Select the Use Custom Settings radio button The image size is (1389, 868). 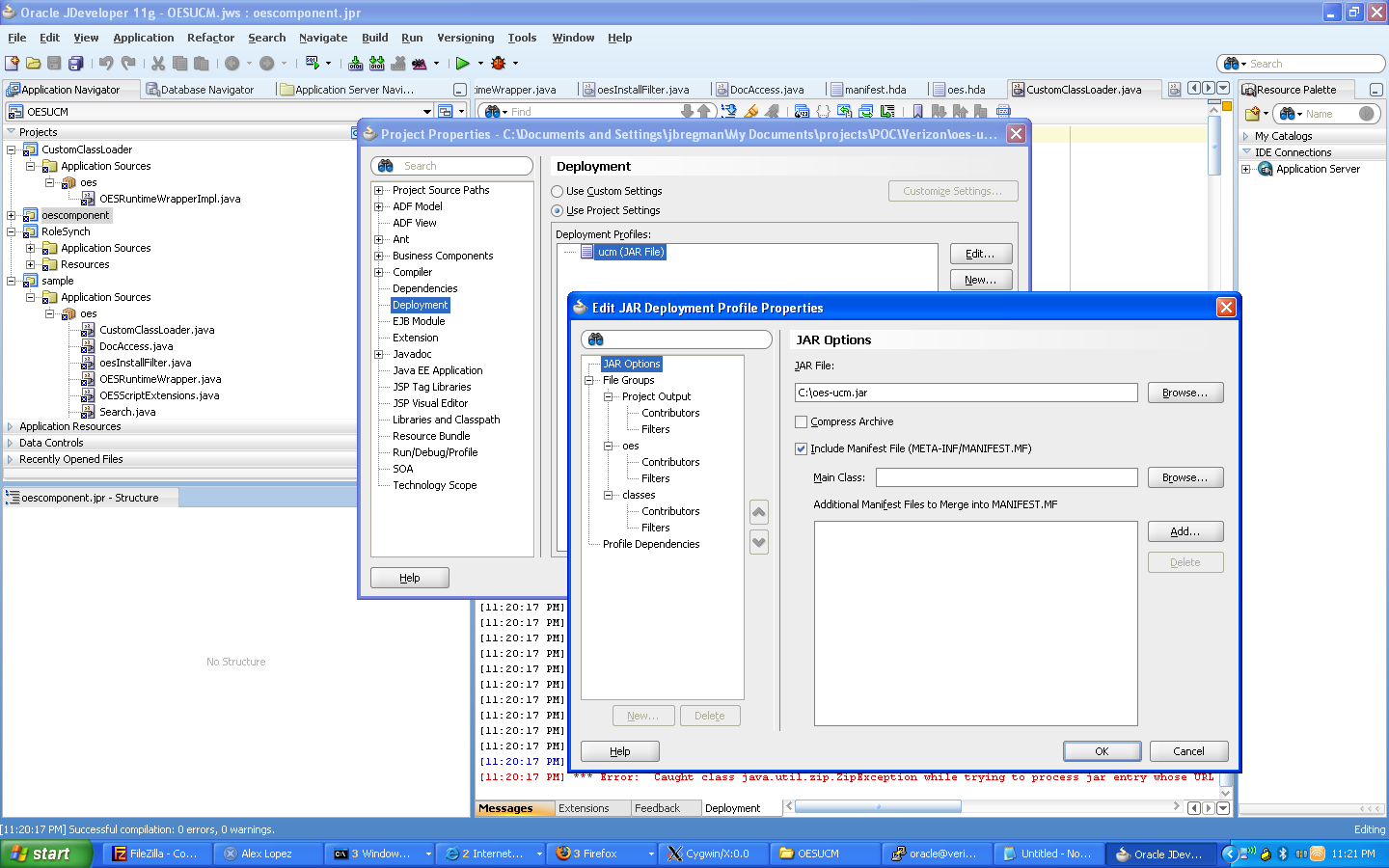click(558, 192)
